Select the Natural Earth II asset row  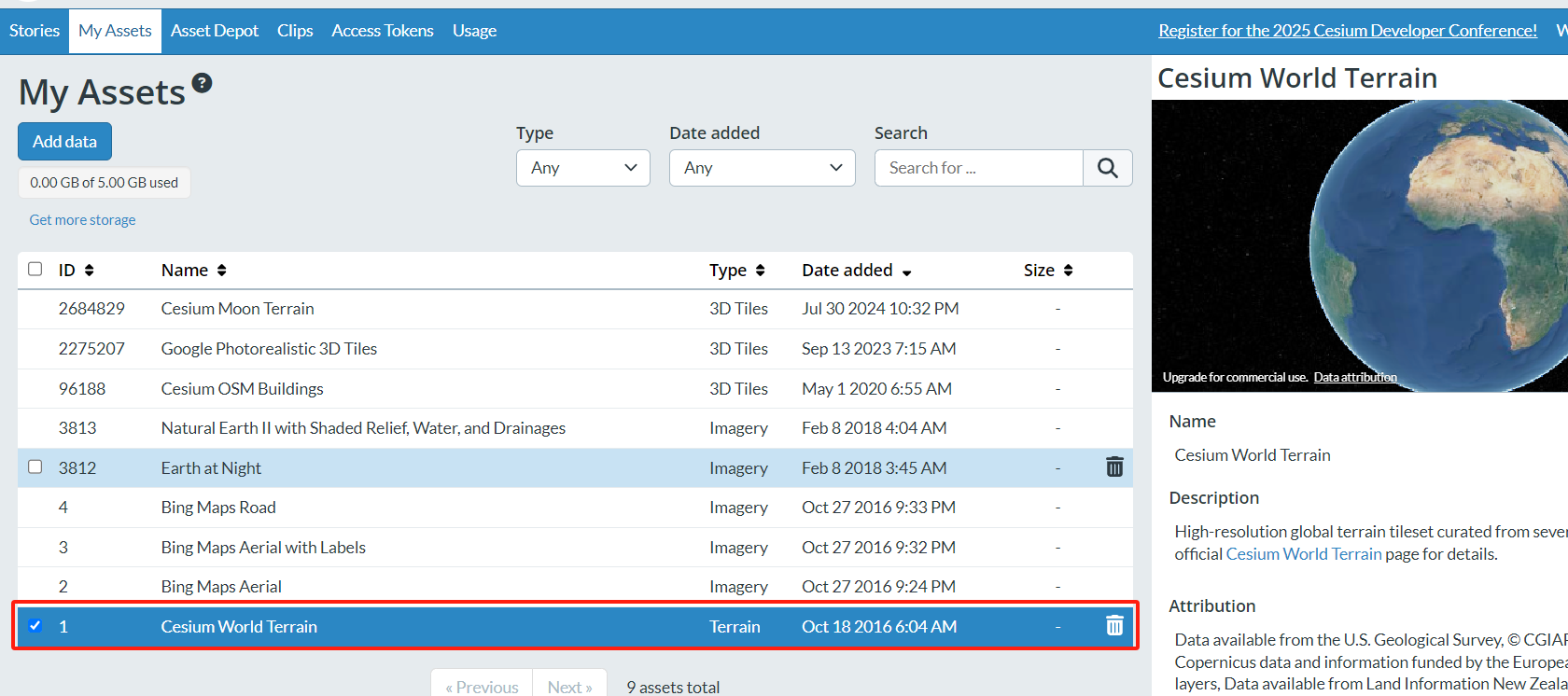[575, 428]
